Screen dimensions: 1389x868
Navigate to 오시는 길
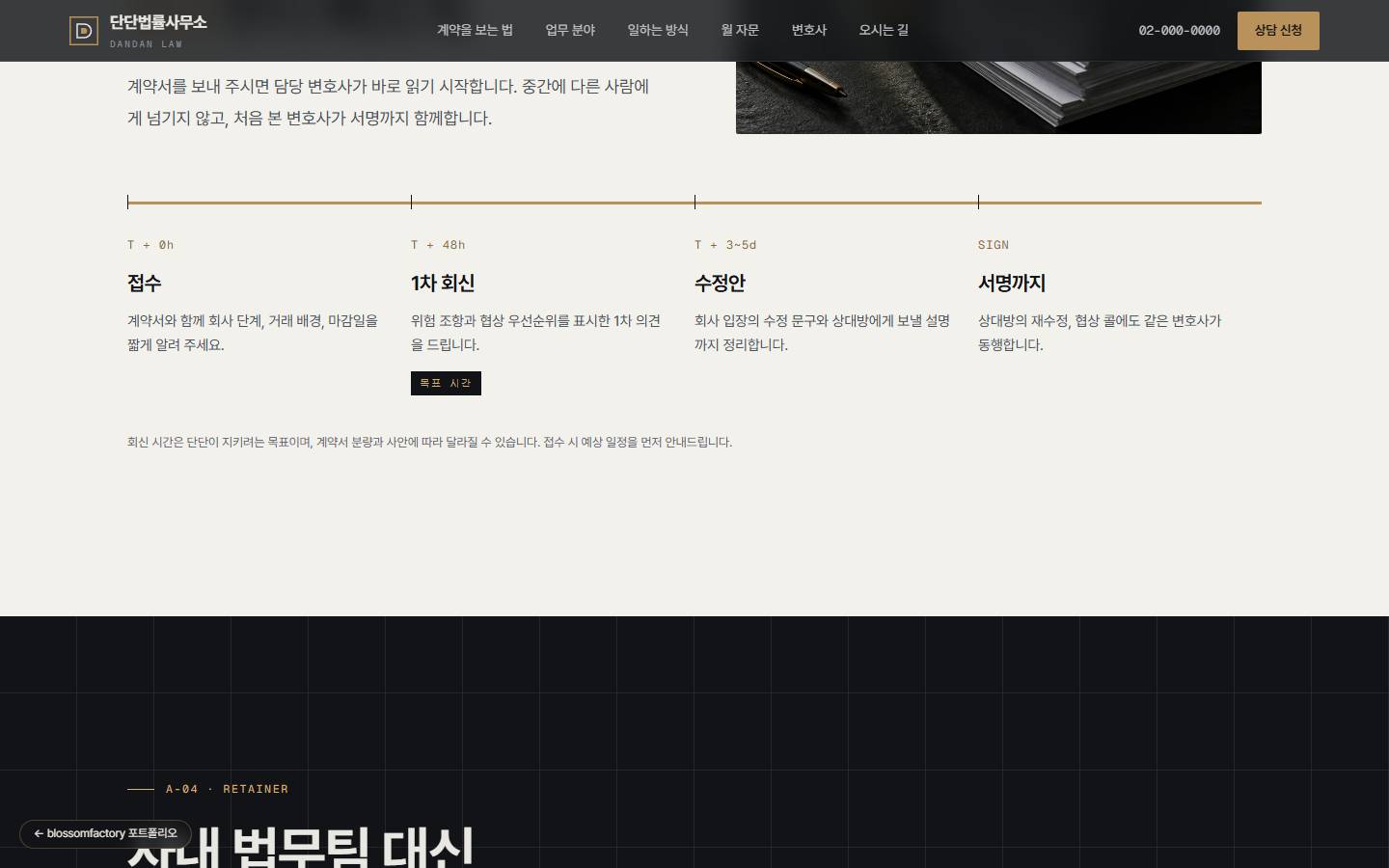[884, 30]
